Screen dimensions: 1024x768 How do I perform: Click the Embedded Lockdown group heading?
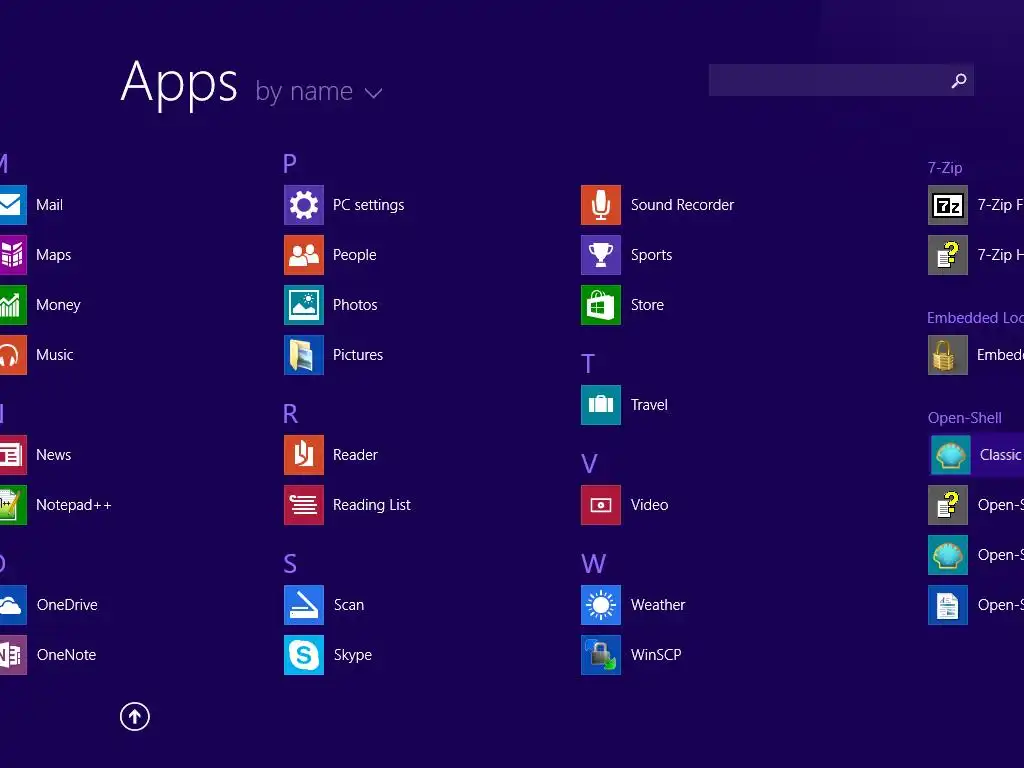[975, 318]
